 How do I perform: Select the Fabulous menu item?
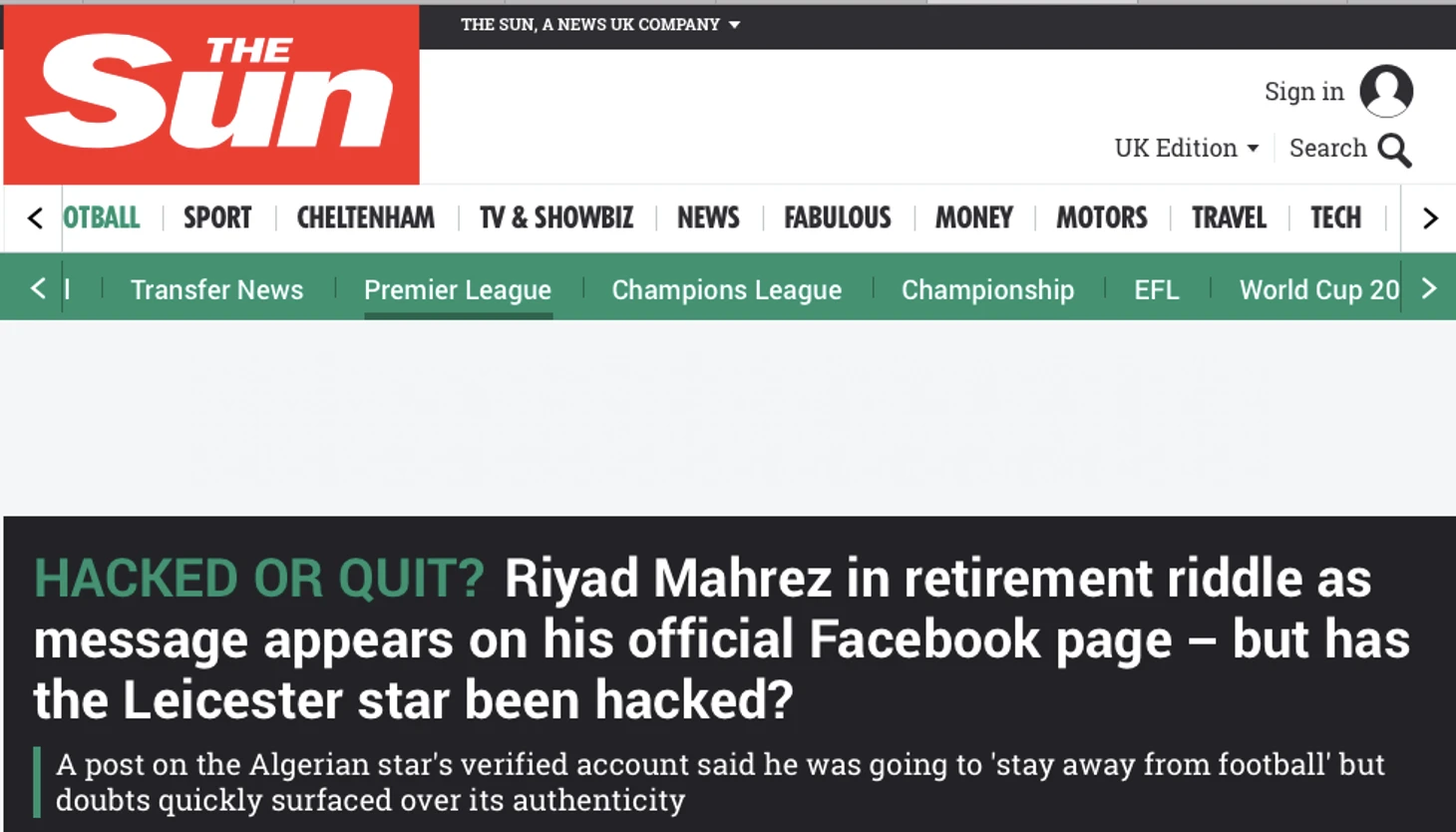click(x=838, y=217)
